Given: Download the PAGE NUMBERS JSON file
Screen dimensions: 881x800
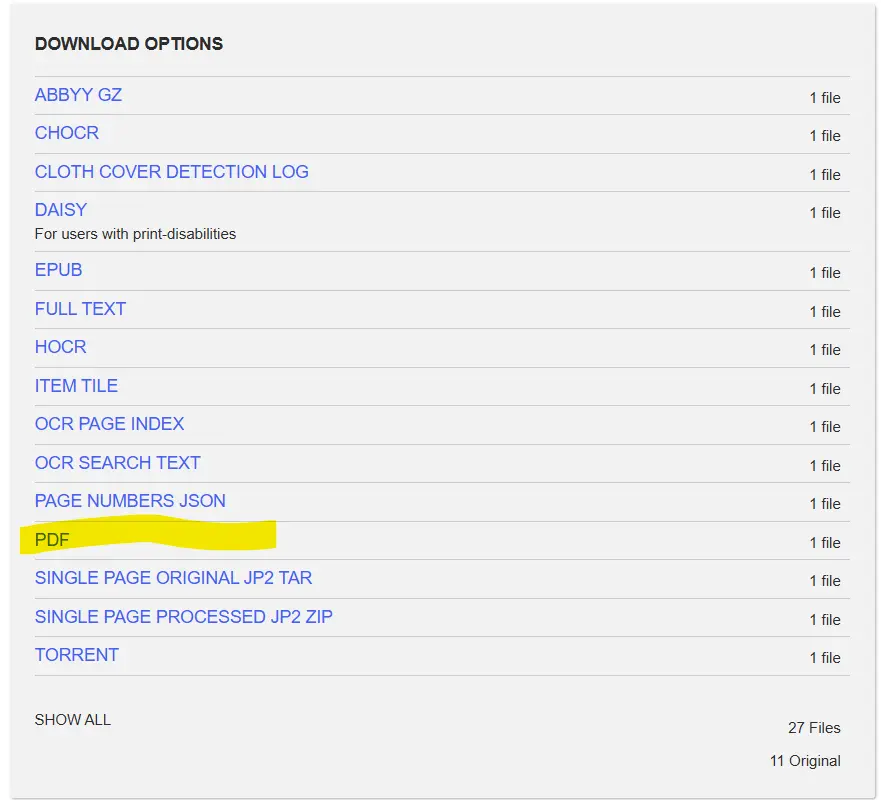Looking at the screenshot, I should (130, 501).
